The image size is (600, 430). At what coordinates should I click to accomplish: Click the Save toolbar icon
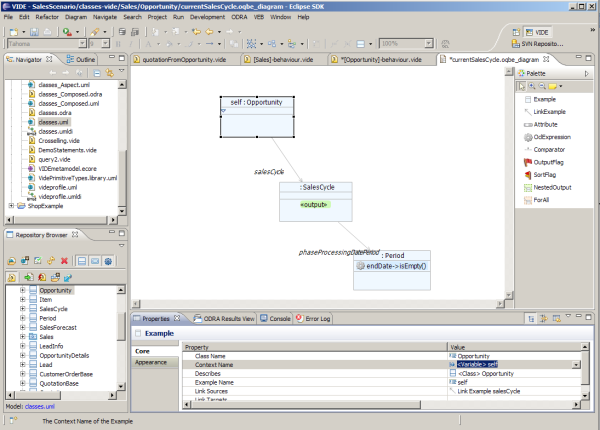point(34,32)
